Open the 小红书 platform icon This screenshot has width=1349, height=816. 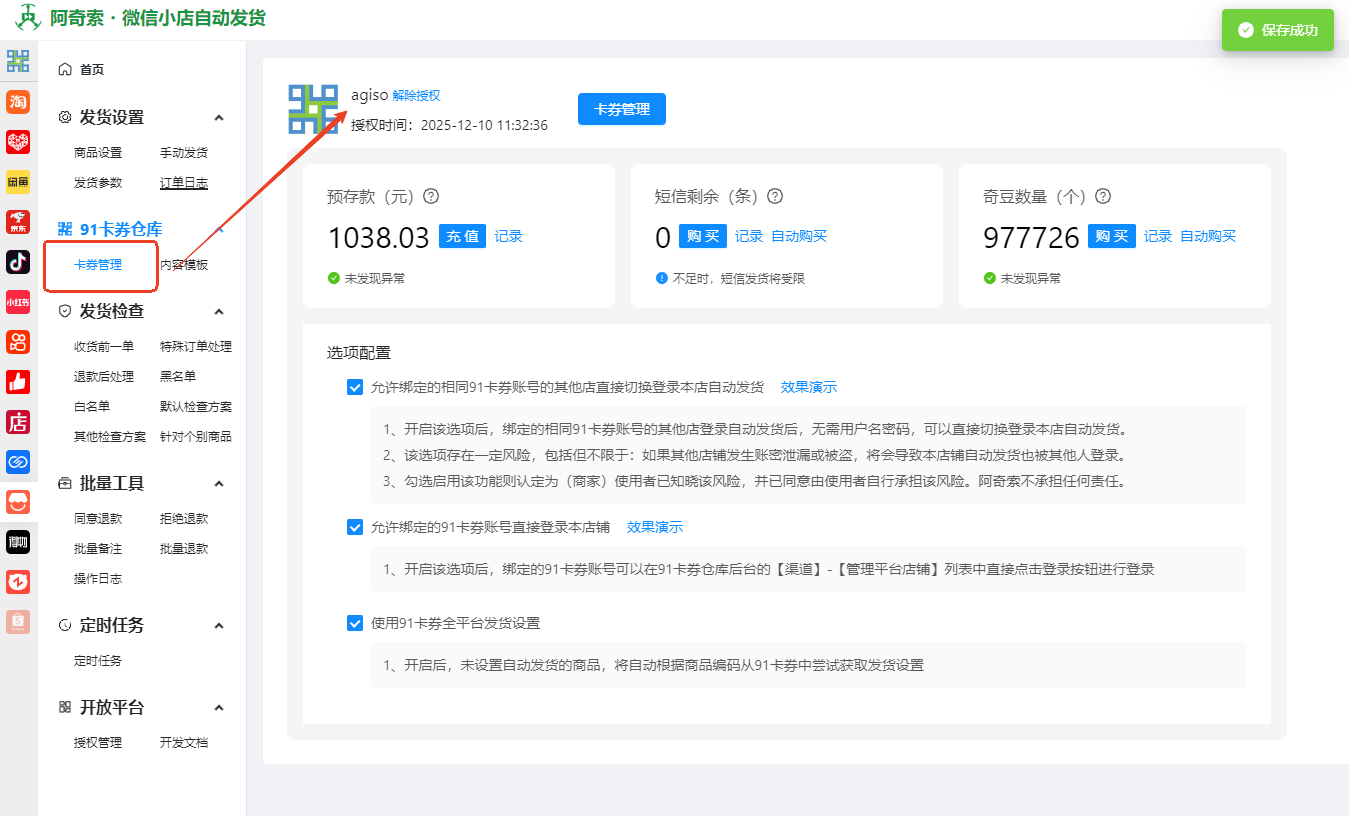(18, 302)
